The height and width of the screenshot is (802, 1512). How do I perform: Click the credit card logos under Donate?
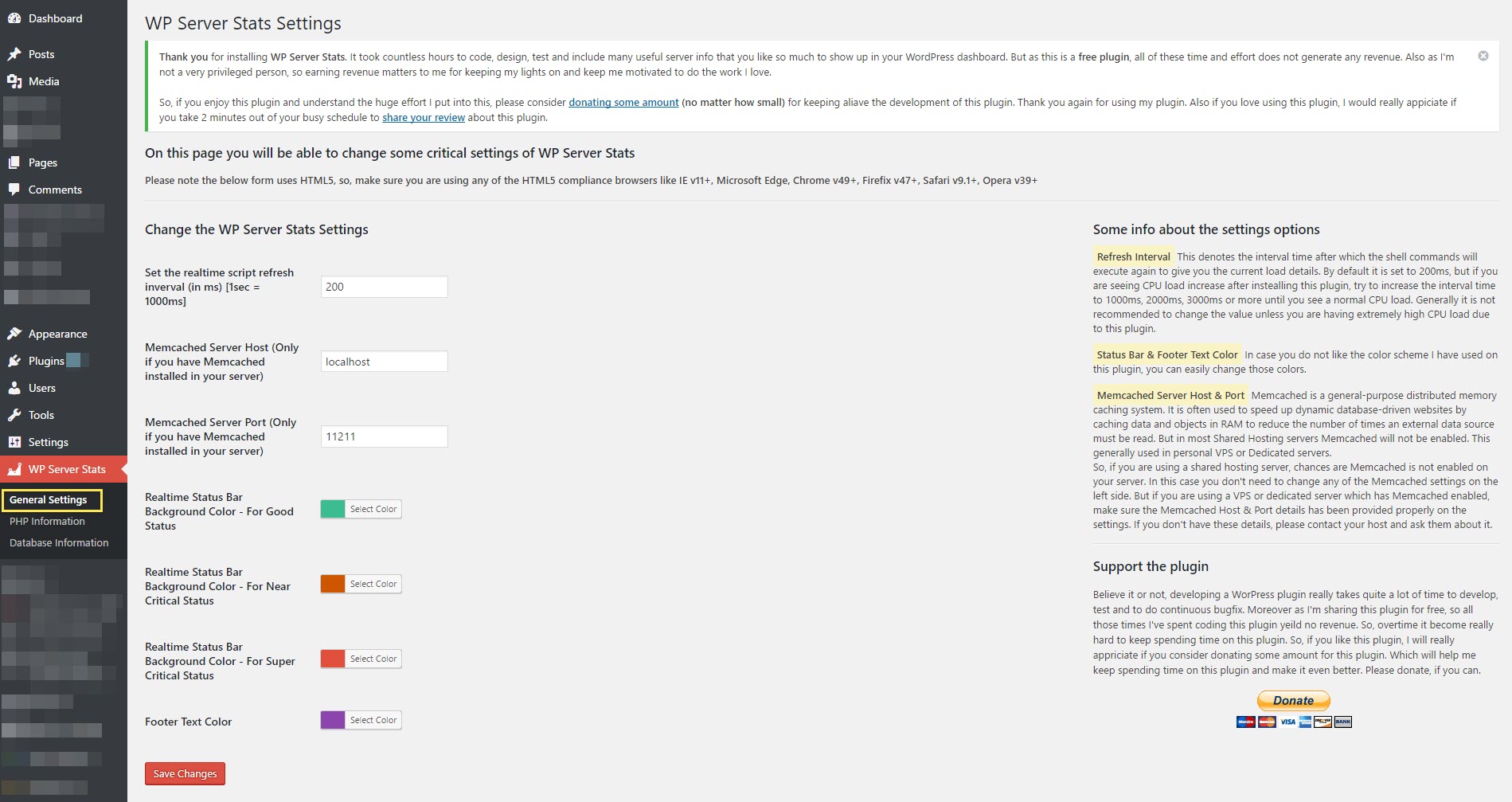(x=1294, y=722)
